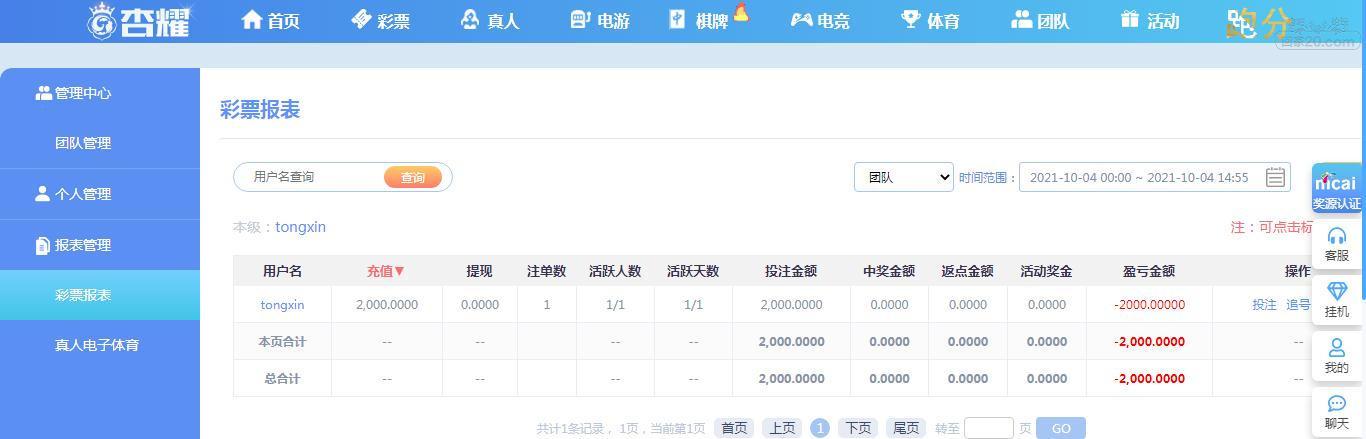Click the document icon beside 报表管理

click(42, 245)
